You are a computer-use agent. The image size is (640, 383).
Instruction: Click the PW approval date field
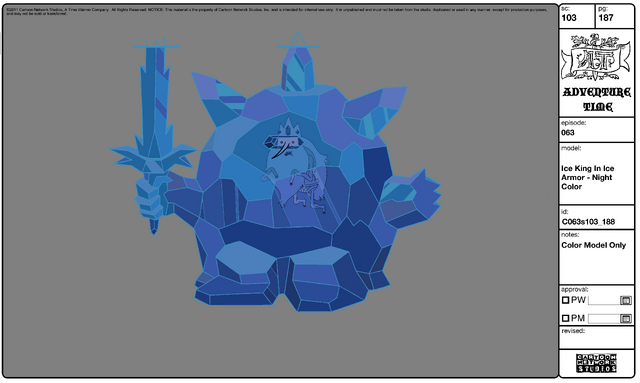[604, 301]
